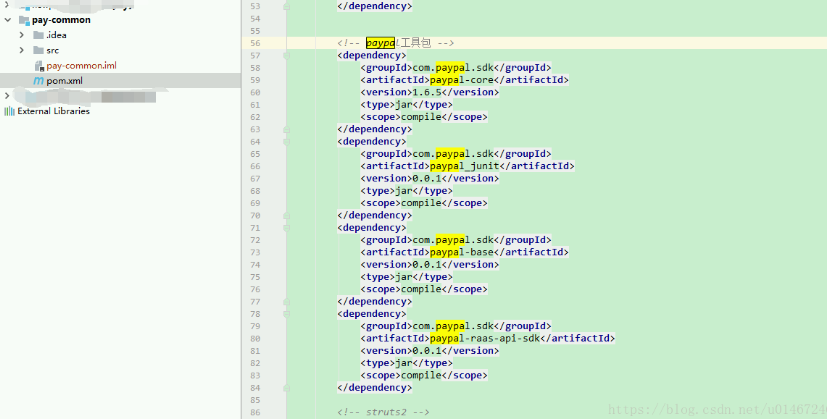Select pay-common in the project tree
The image size is (827, 419).
[x=61, y=20]
